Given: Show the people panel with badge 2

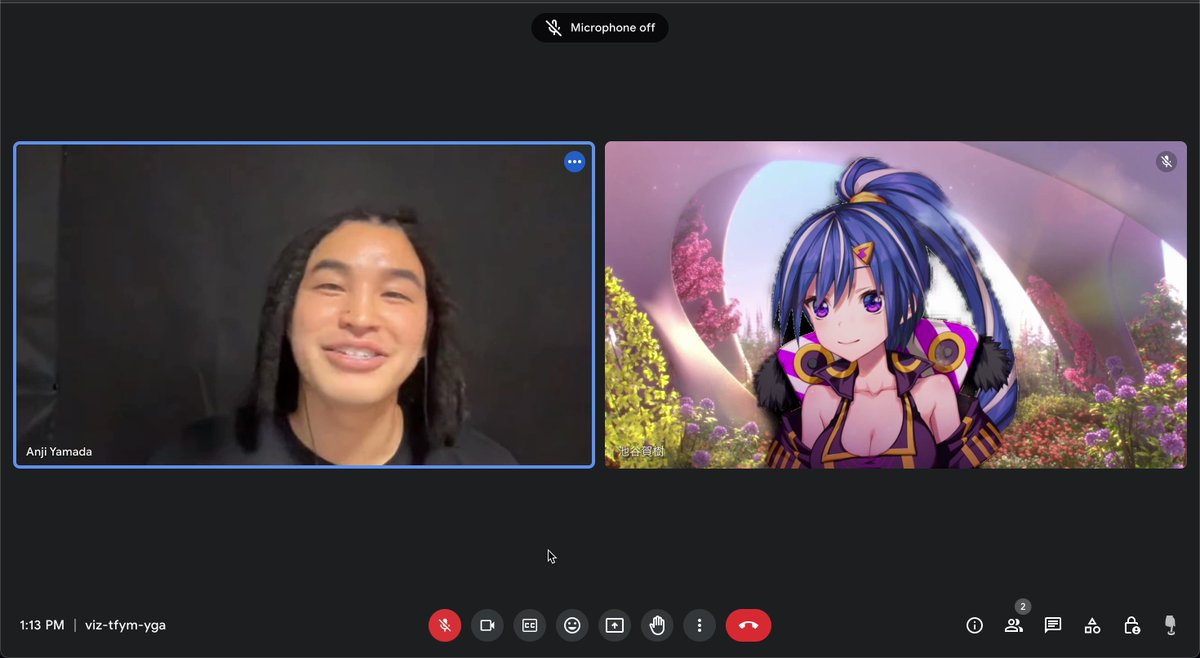Looking at the screenshot, I should 1014,625.
